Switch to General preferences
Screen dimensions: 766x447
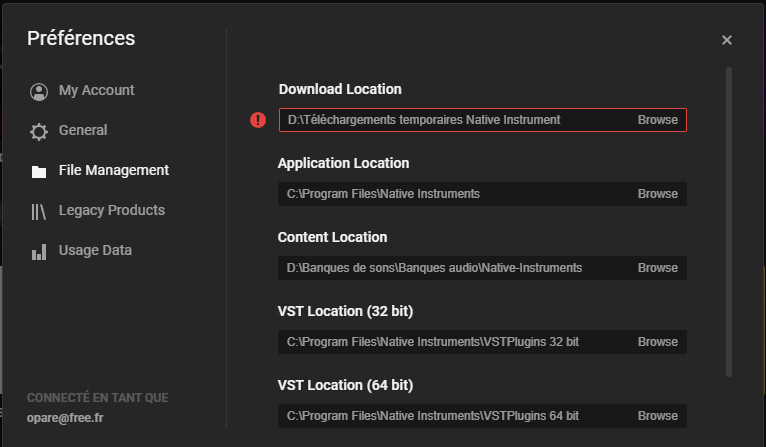[x=83, y=131]
